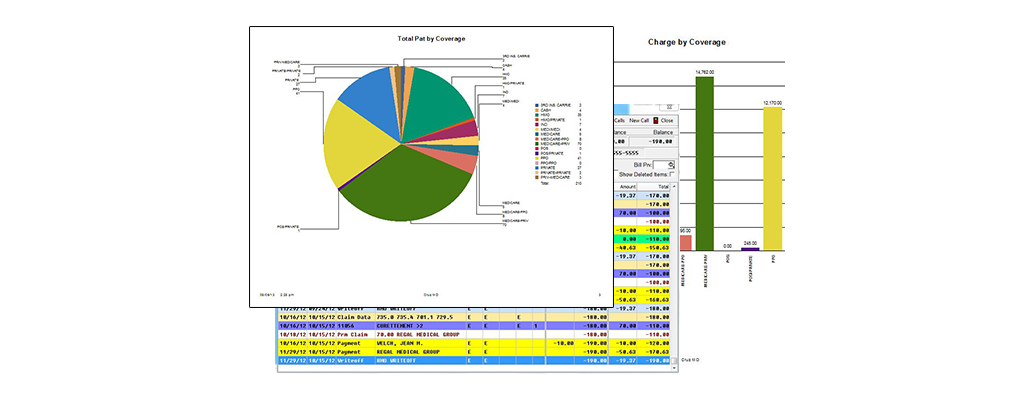Select the CORETIEMENT >2 ledger row
Image resolution: width=1011 pixels, height=413 pixels.
[400, 324]
